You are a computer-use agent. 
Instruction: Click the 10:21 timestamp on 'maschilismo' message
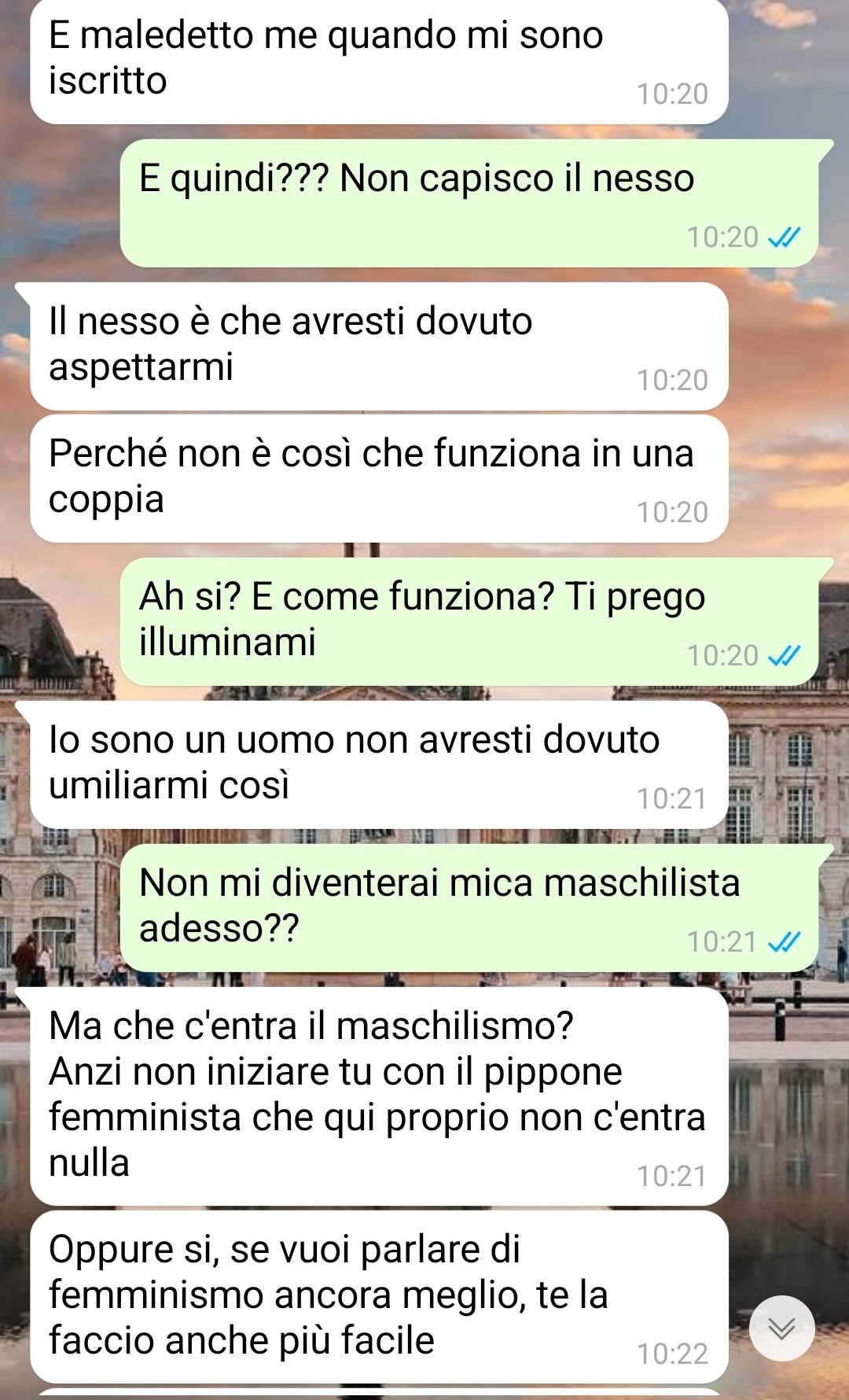[x=672, y=1176]
